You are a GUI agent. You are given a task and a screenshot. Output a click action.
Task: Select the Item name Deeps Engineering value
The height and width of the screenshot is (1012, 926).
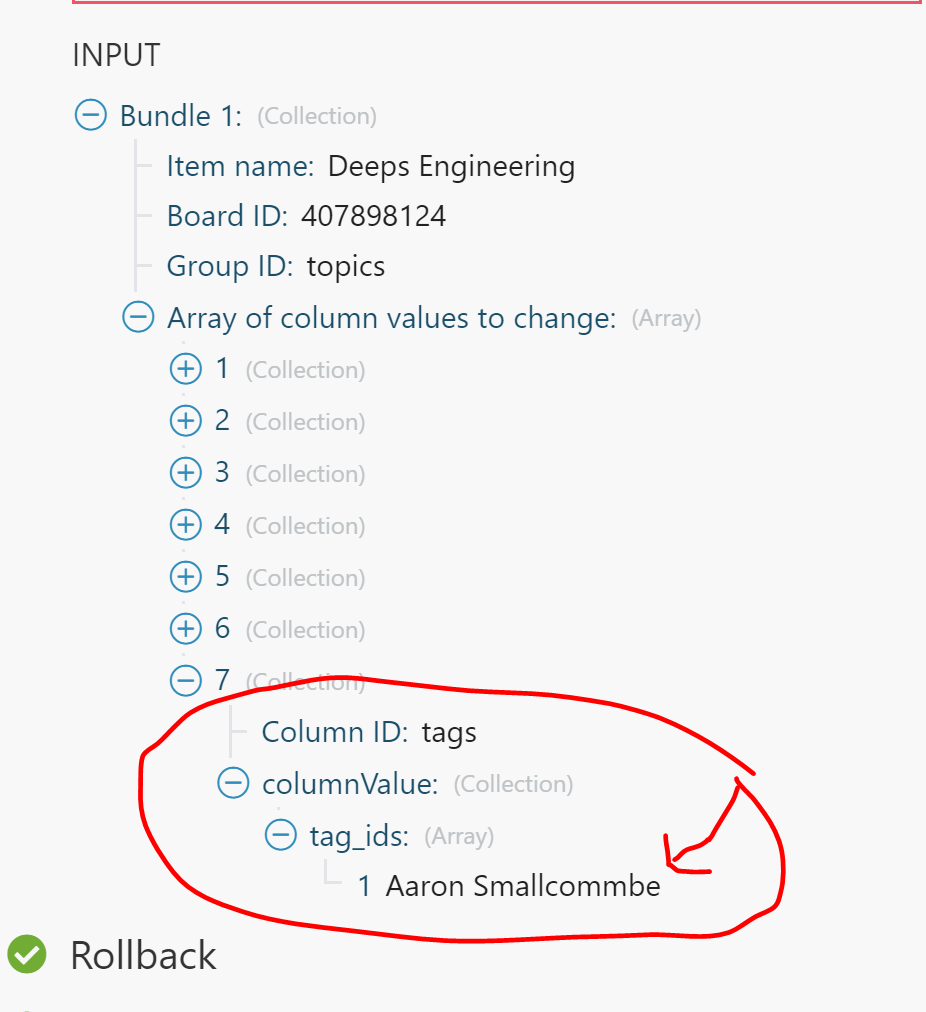[451, 167]
